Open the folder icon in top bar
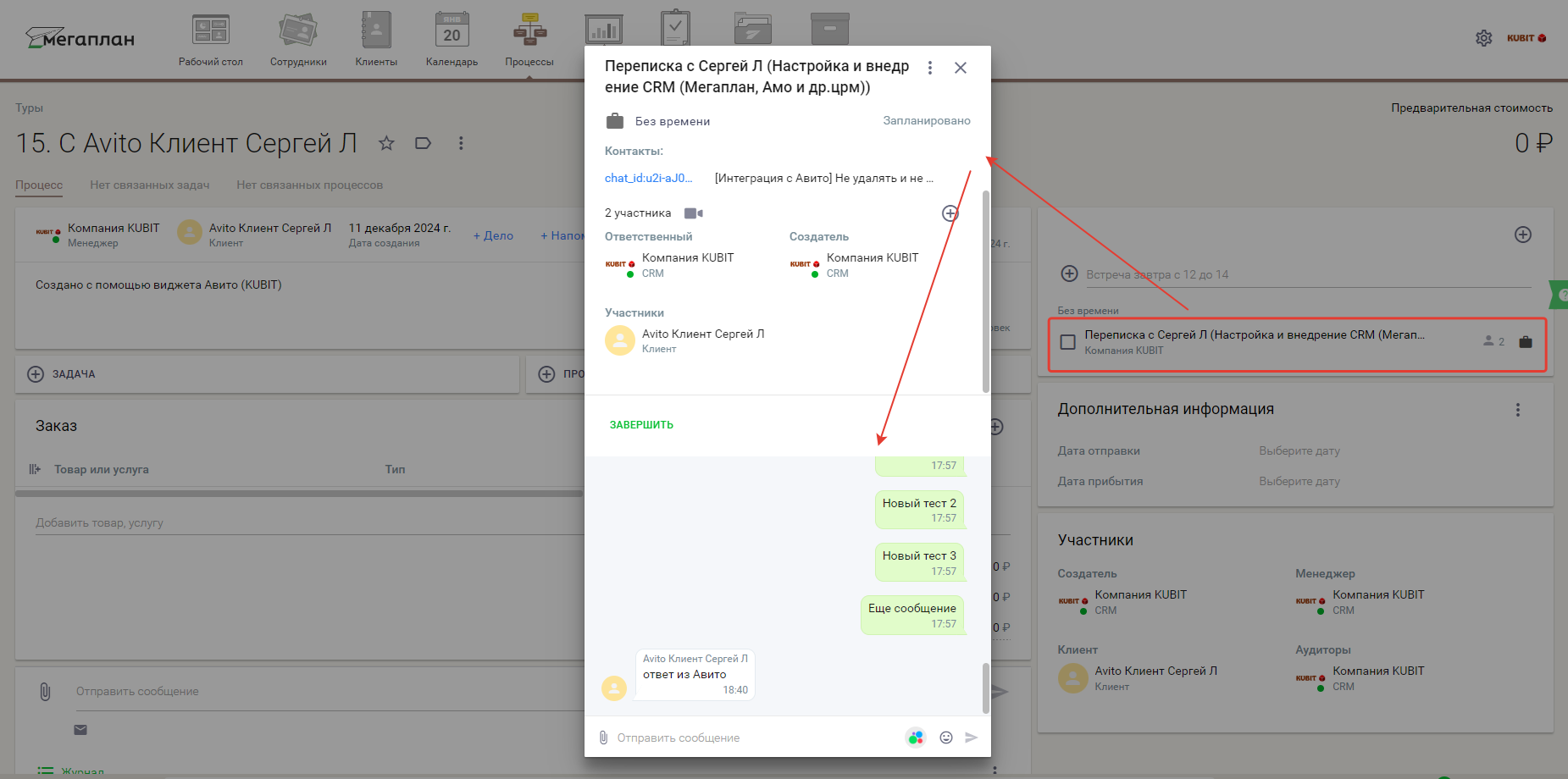 (x=752, y=29)
